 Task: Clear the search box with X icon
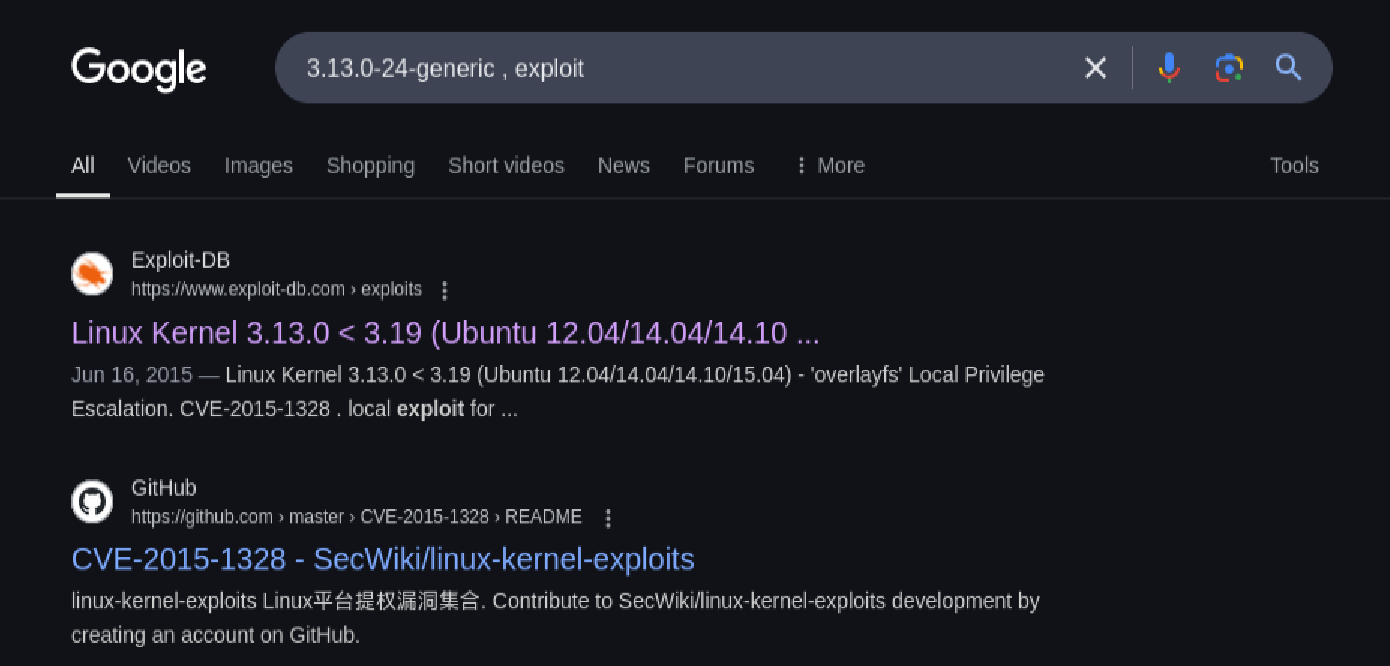(x=1096, y=68)
